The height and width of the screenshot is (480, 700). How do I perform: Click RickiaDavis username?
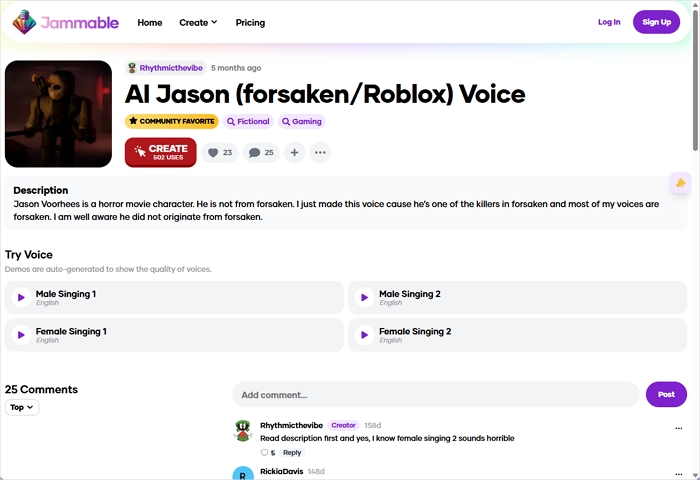coord(282,472)
